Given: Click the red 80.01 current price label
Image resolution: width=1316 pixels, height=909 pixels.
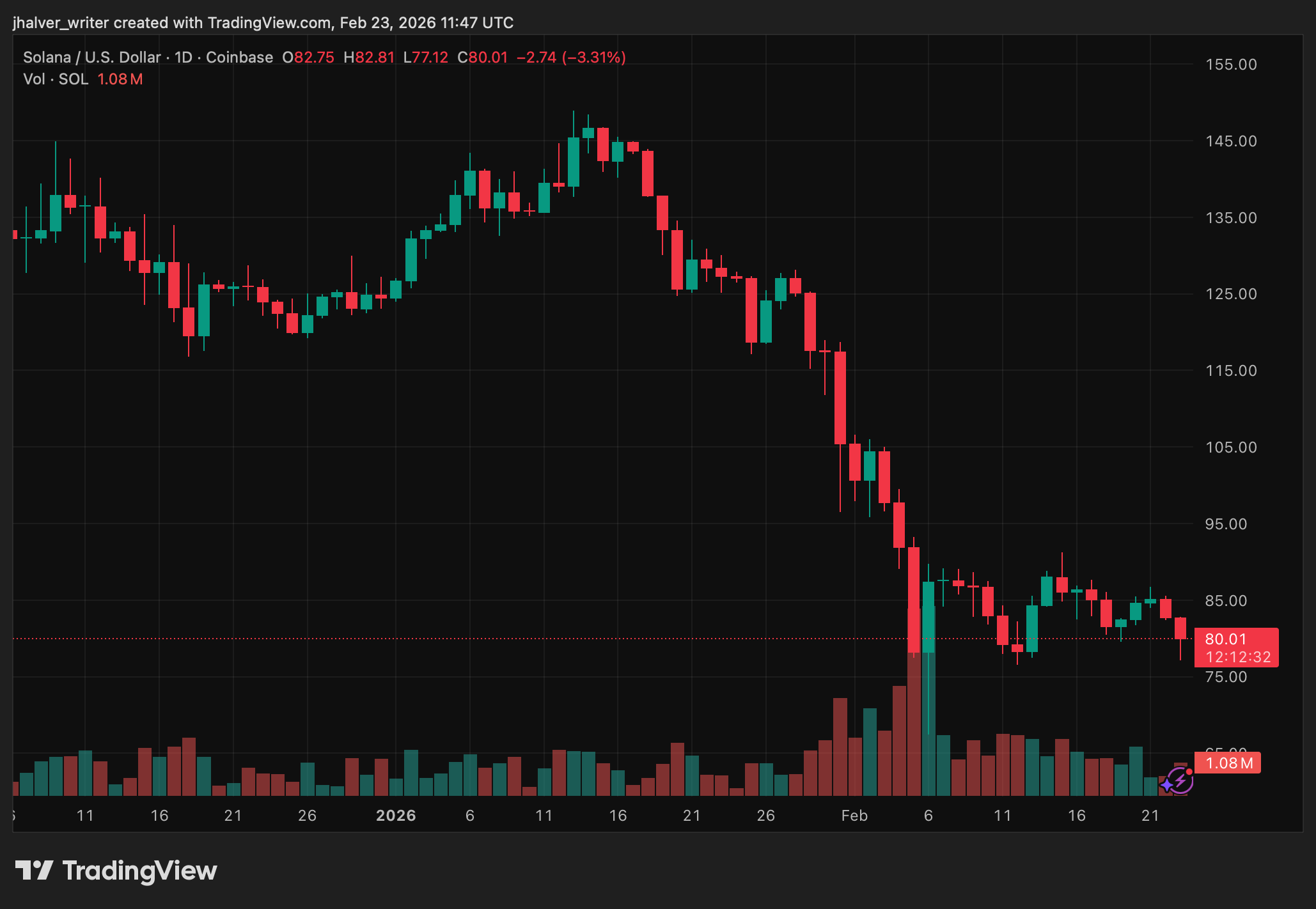Looking at the screenshot, I should [x=1226, y=639].
